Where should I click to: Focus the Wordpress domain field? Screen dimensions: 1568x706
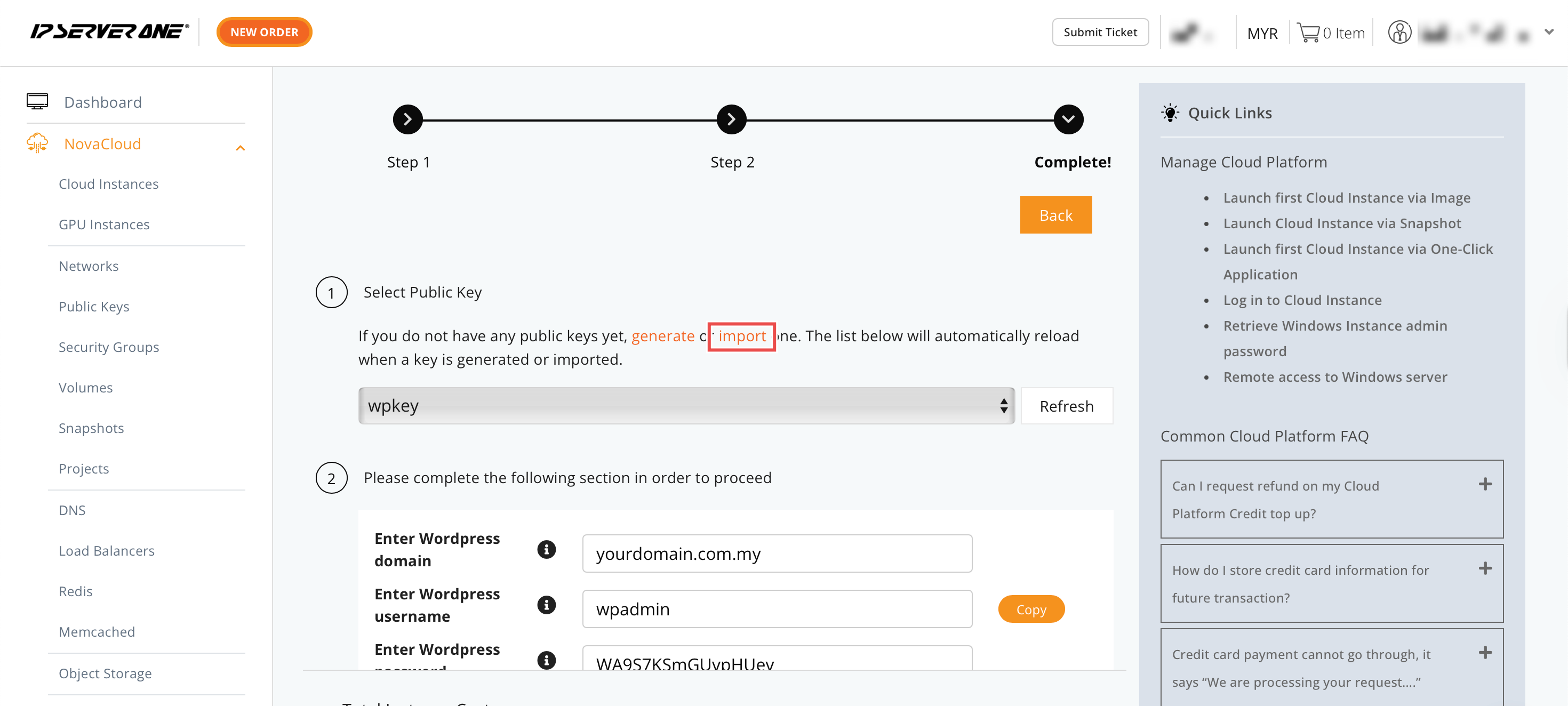(777, 554)
